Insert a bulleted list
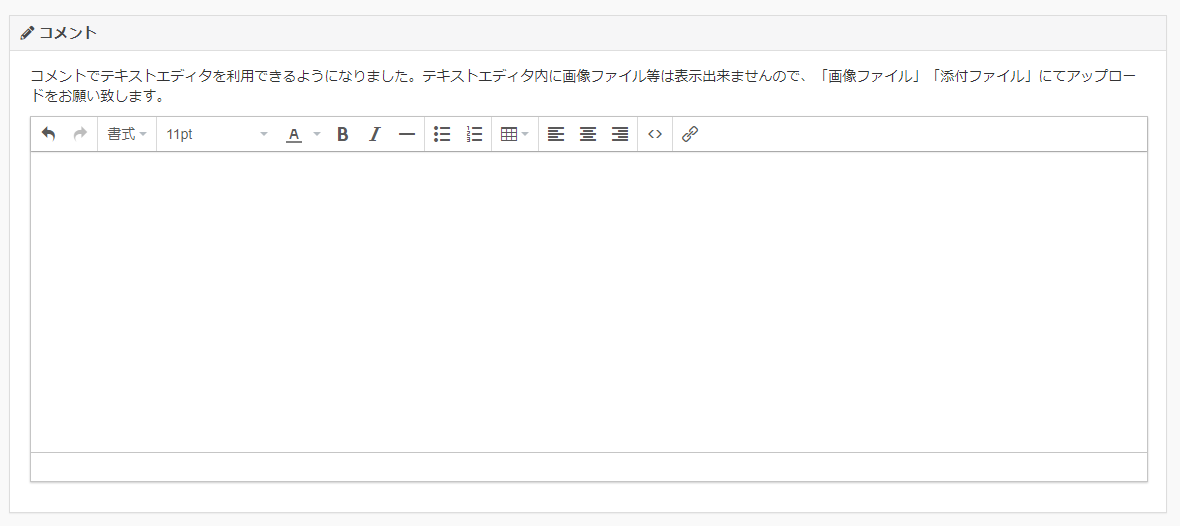Image resolution: width=1180 pixels, height=526 pixels. click(x=442, y=134)
